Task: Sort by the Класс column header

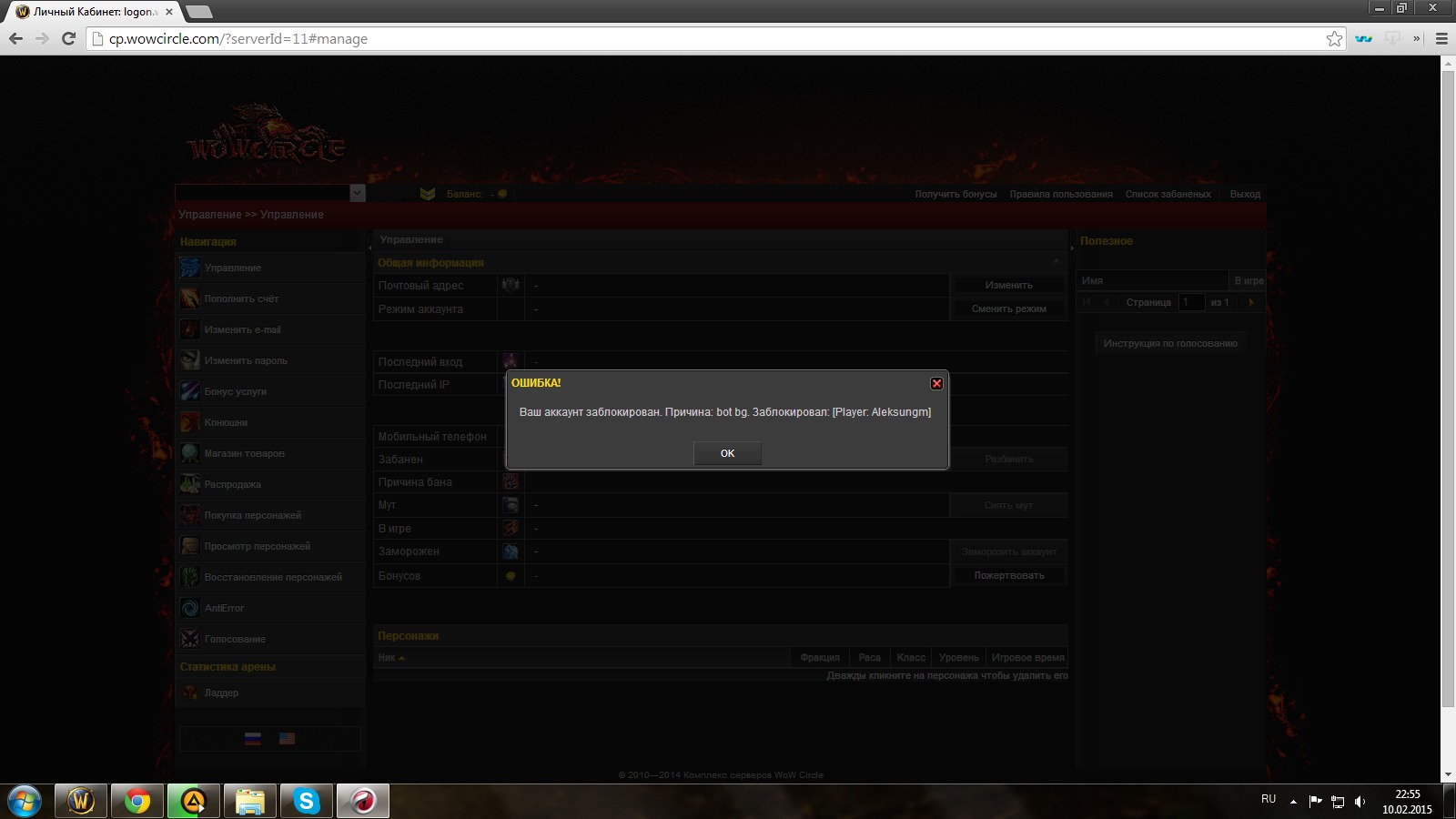Action: (911, 657)
